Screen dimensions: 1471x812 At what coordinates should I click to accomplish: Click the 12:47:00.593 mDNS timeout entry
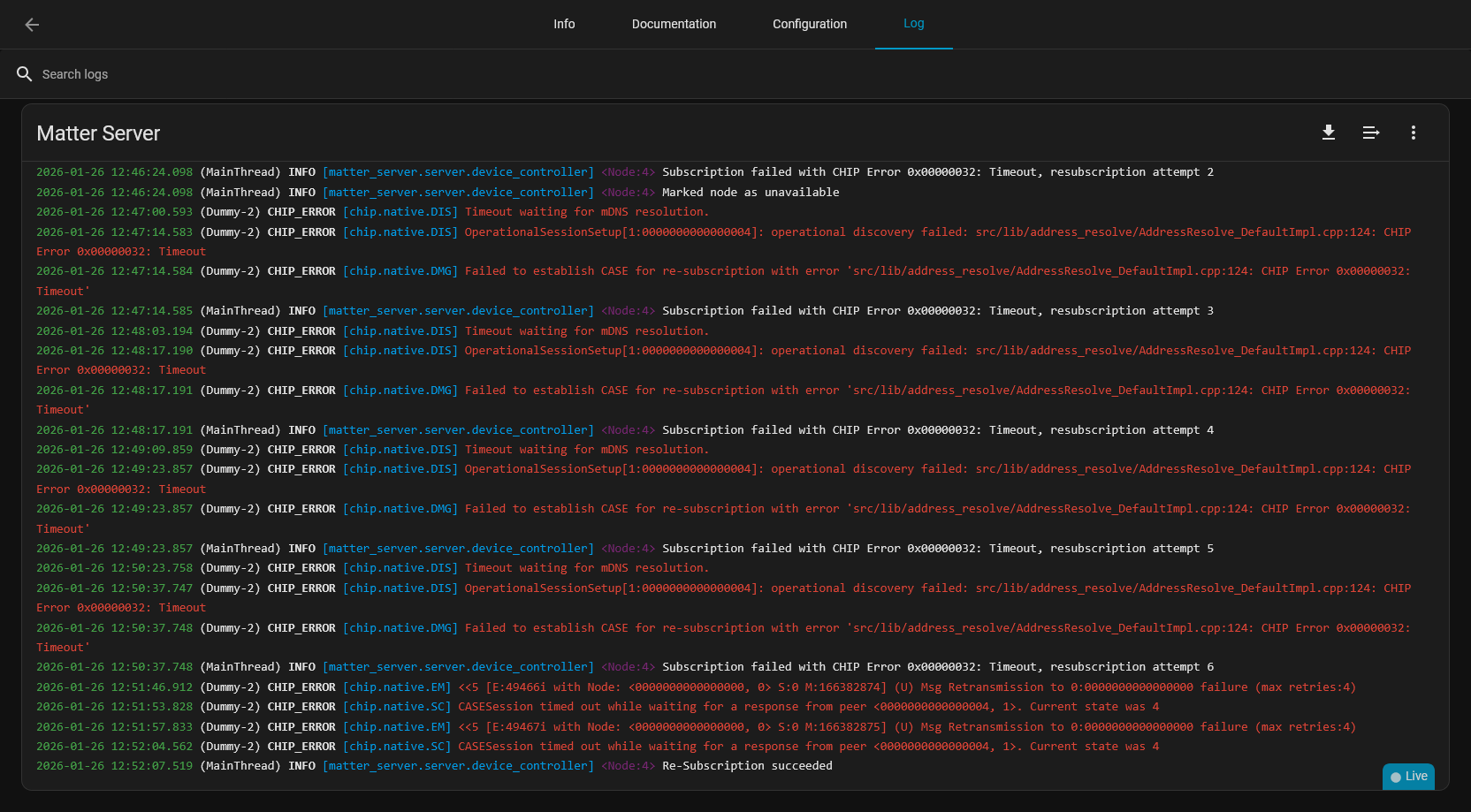click(586, 212)
